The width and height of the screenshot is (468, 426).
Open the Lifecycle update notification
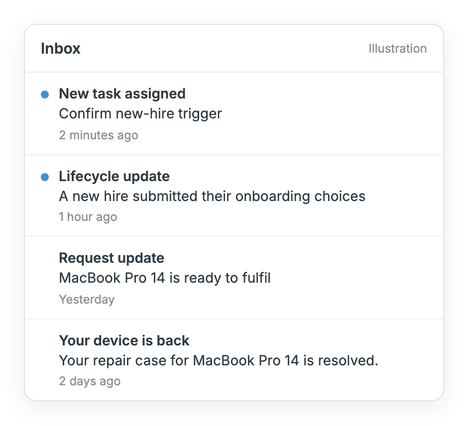pyautogui.click(x=234, y=196)
